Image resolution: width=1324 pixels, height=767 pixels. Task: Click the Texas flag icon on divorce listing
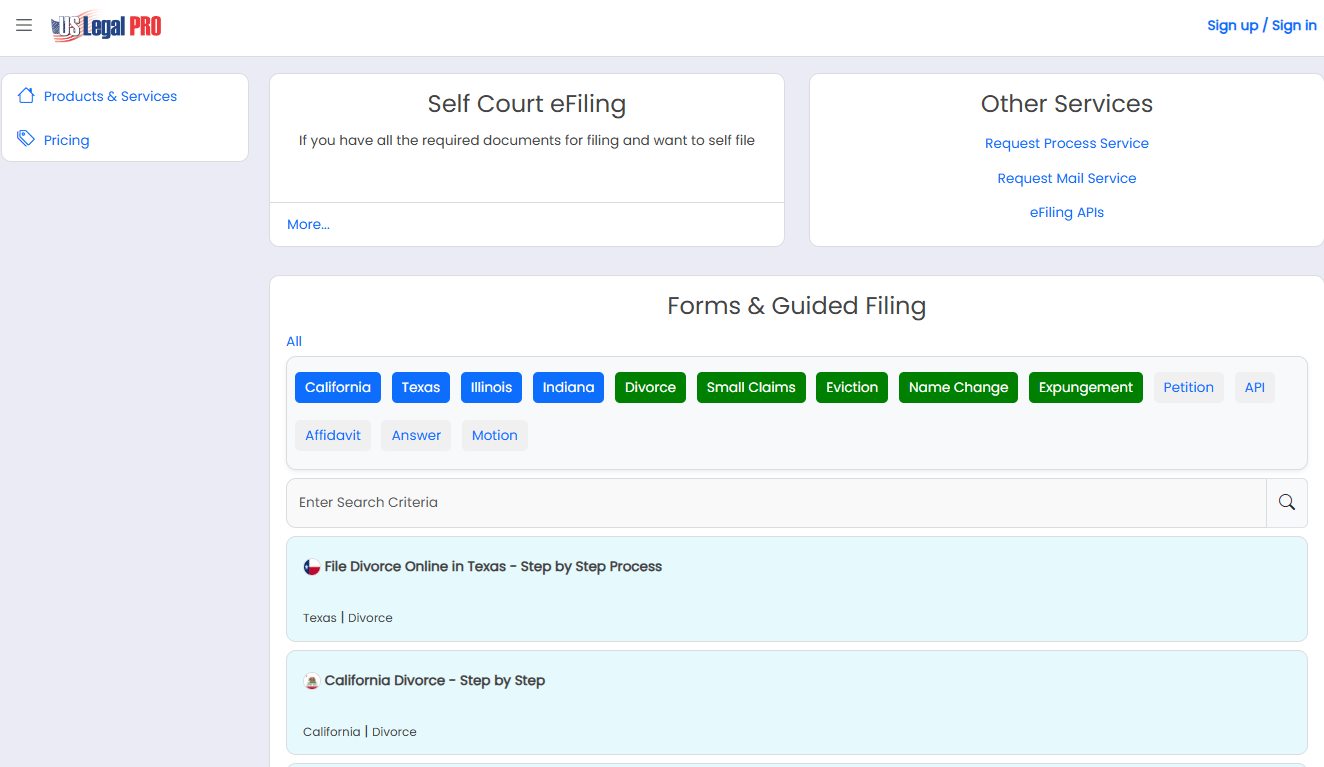coord(312,567)
